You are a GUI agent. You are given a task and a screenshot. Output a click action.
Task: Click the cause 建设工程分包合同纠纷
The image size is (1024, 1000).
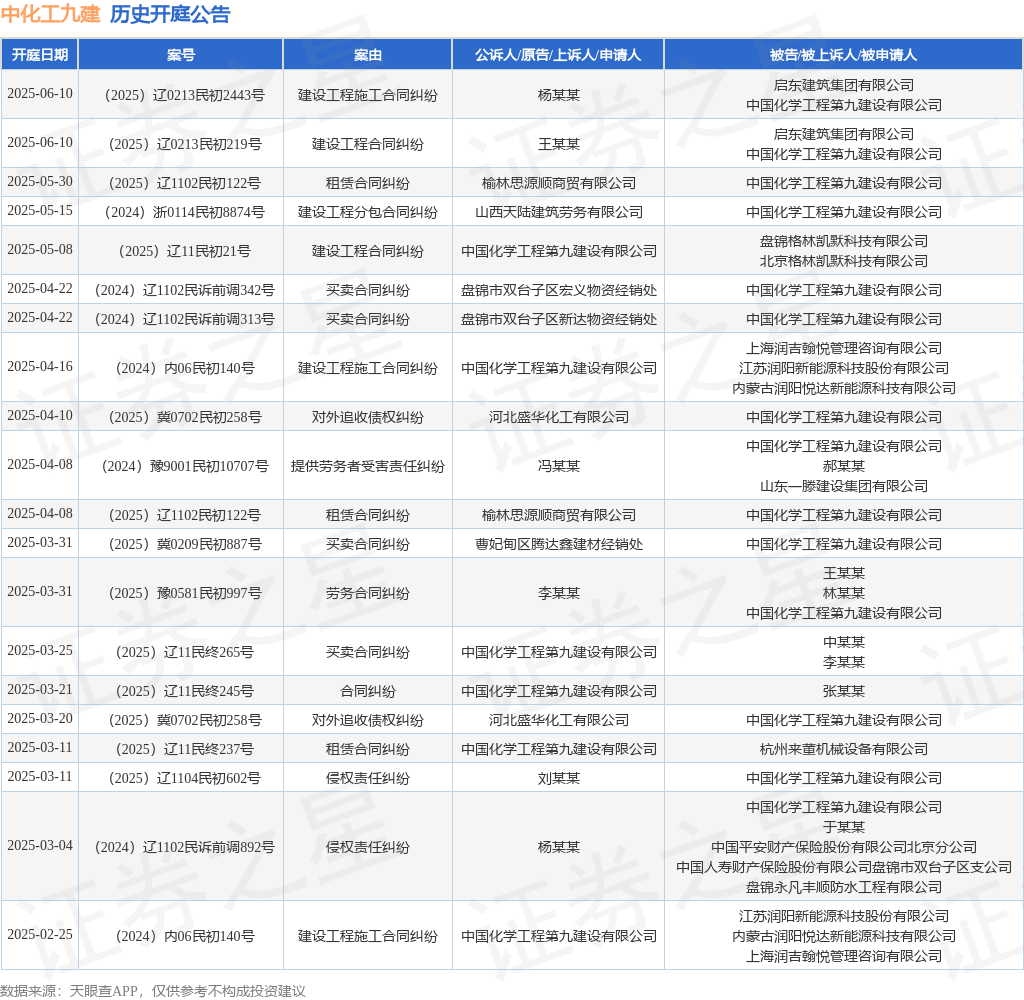tap(368, 212)
